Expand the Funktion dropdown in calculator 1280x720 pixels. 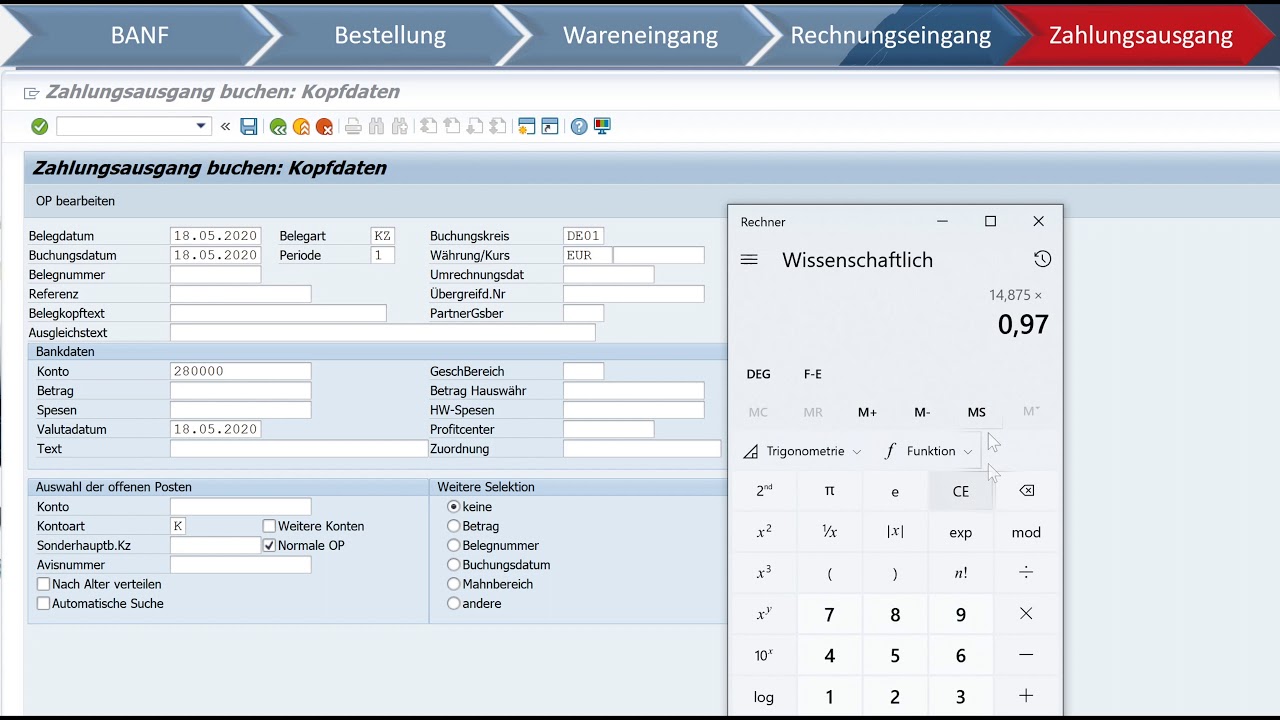(x=929, y=451)
